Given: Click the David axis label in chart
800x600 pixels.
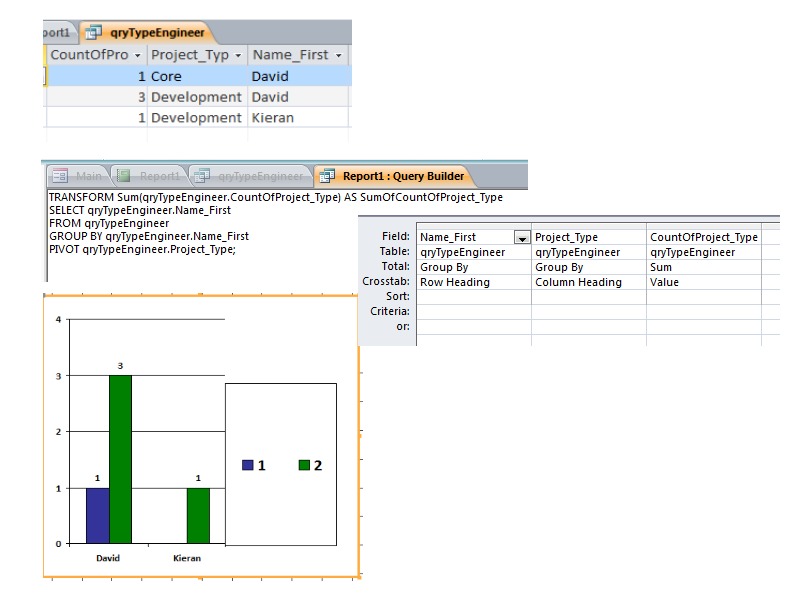Looking at the screenshot, I should (108, 558).
